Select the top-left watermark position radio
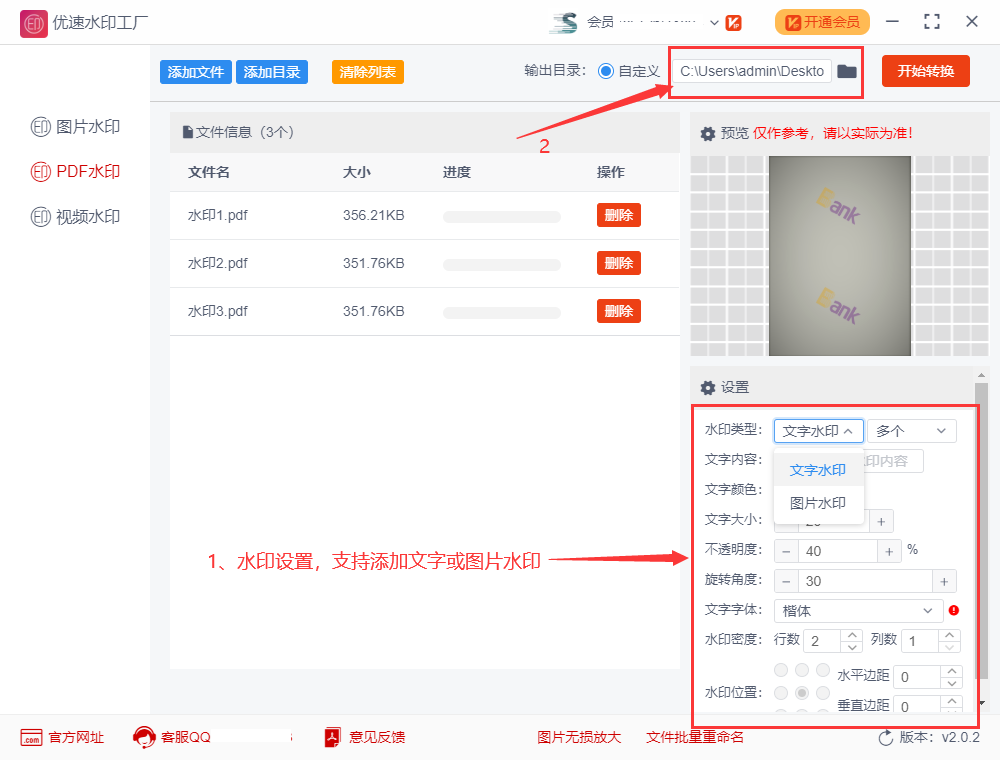 (781, 670)
